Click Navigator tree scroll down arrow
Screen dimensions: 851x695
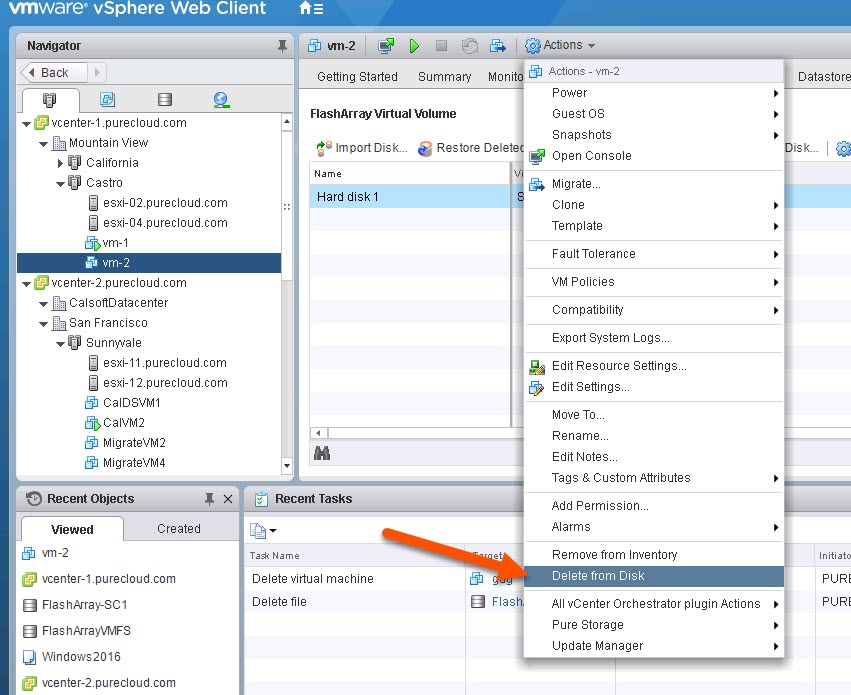click(287, 466)
